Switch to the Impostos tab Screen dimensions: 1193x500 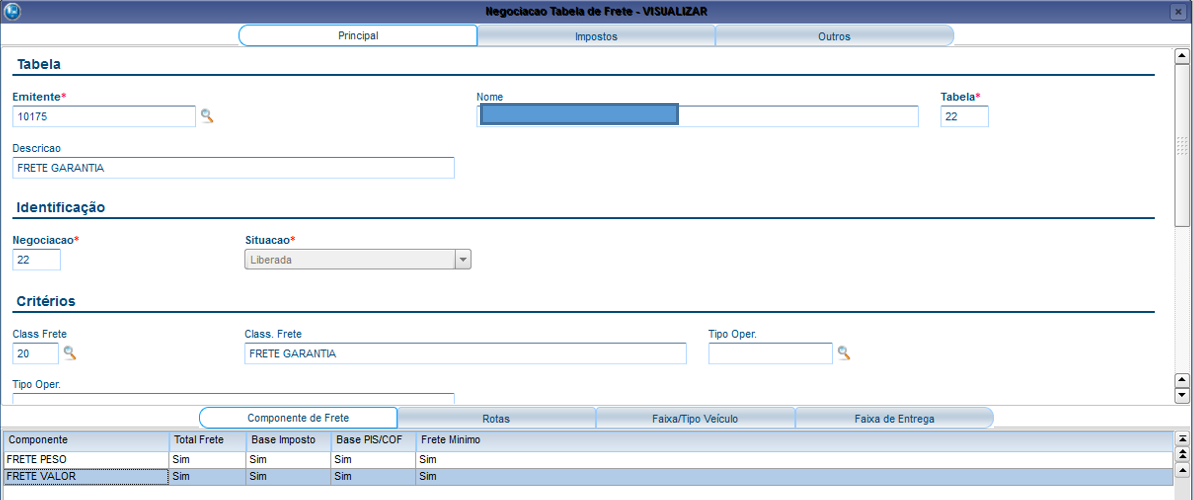[596, 36]
